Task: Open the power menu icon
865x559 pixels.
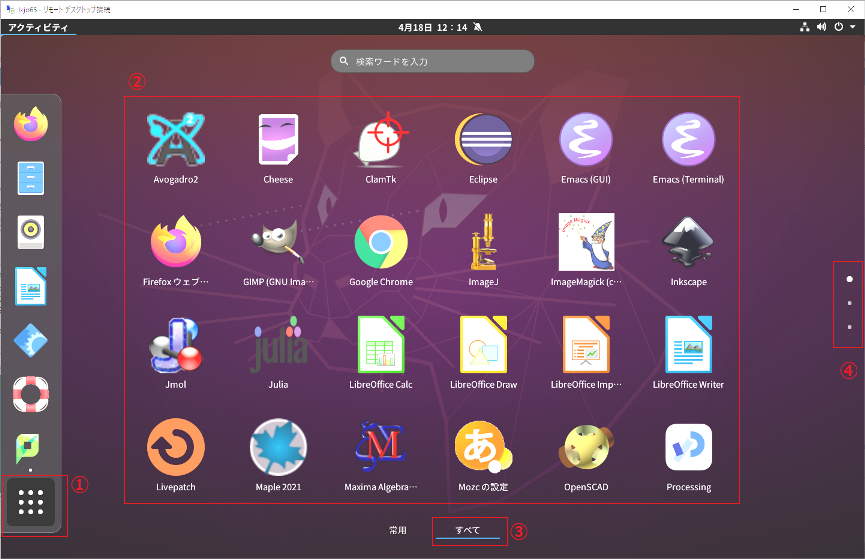Action: pos(839,27)
